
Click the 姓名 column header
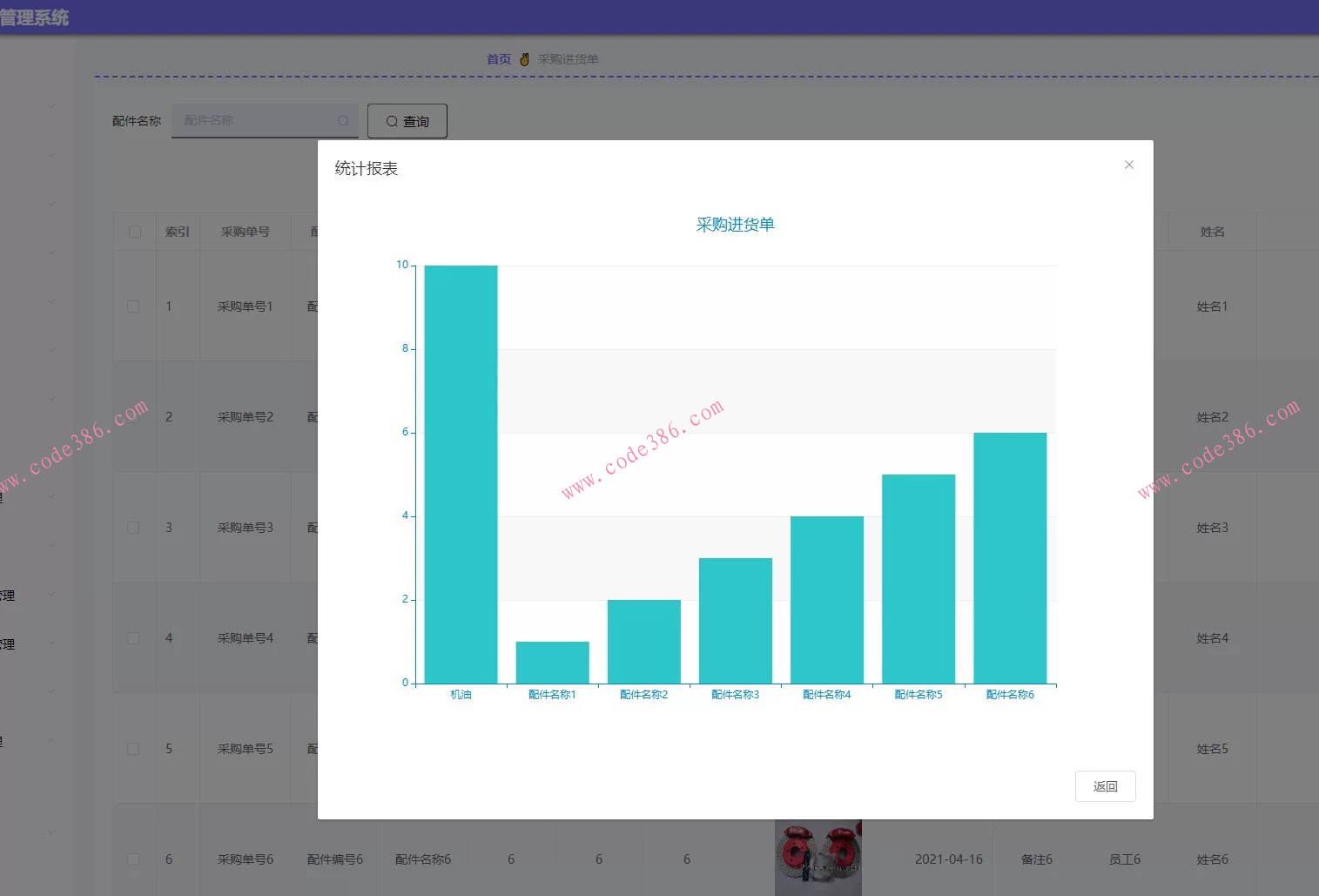point(1212,232)
